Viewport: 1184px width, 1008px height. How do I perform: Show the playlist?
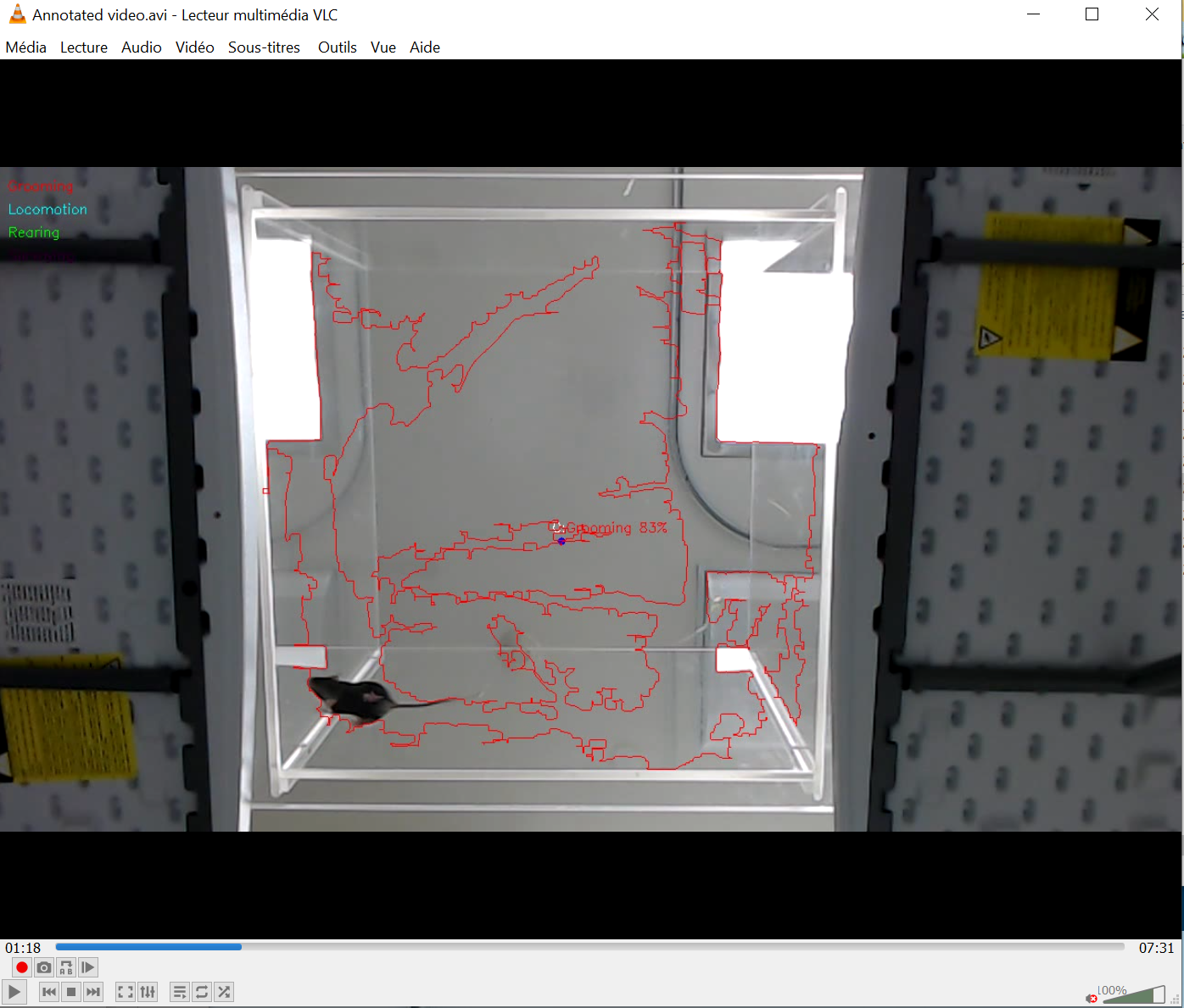[x=179, y=991]
